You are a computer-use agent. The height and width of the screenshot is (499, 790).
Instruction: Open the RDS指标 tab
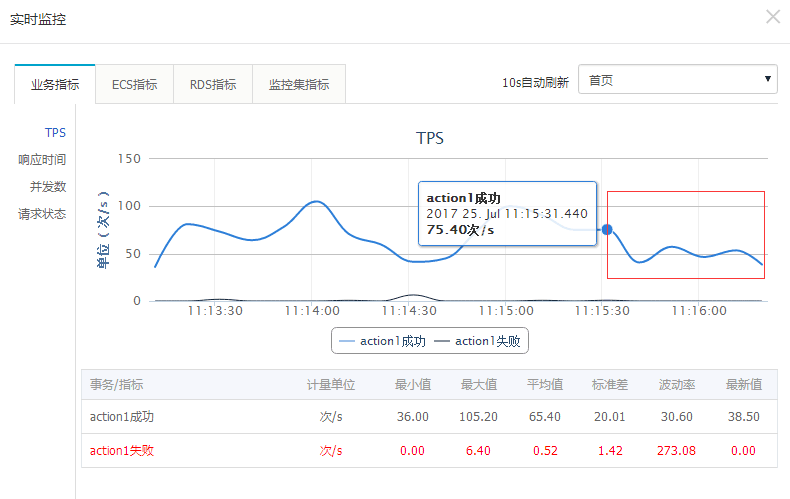click(x=213, y=84)
